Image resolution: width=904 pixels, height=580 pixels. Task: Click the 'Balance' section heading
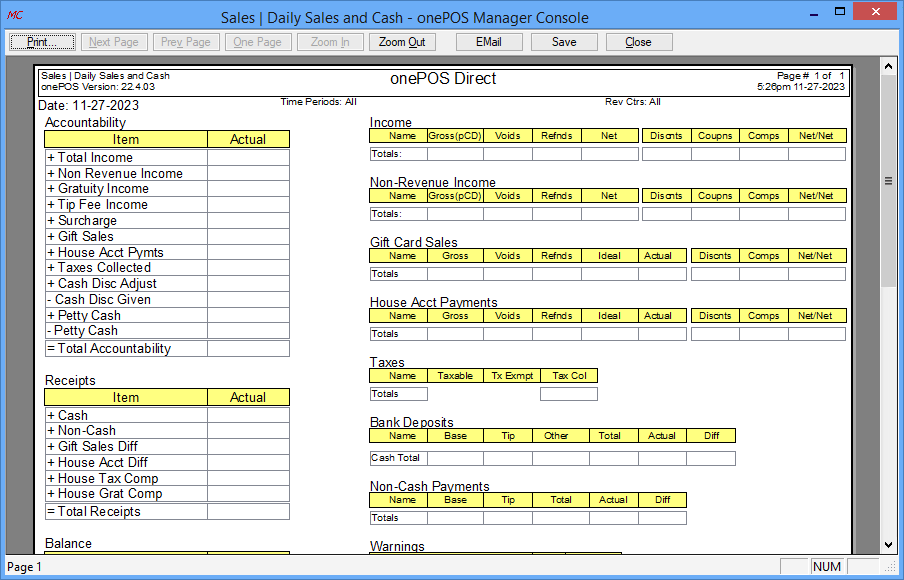tap(68, 544)
